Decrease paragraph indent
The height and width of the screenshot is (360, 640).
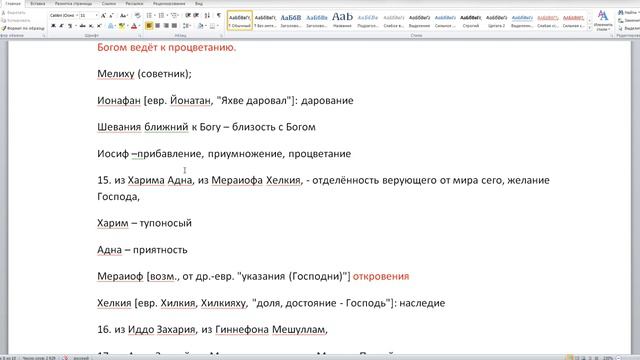(x=188, y=16)
